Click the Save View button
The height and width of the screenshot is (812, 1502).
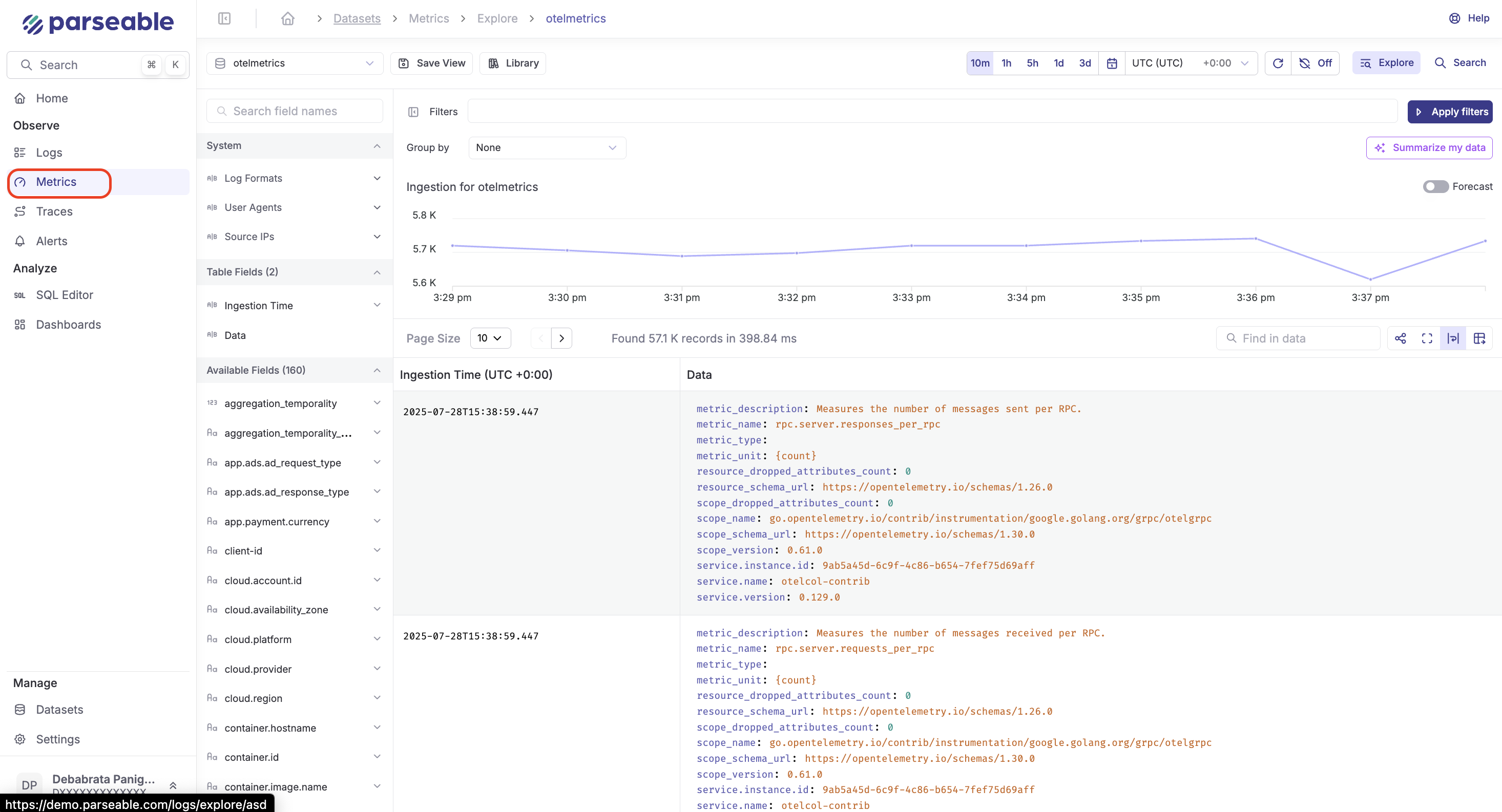pyautogui.click(x=431, y=63)
